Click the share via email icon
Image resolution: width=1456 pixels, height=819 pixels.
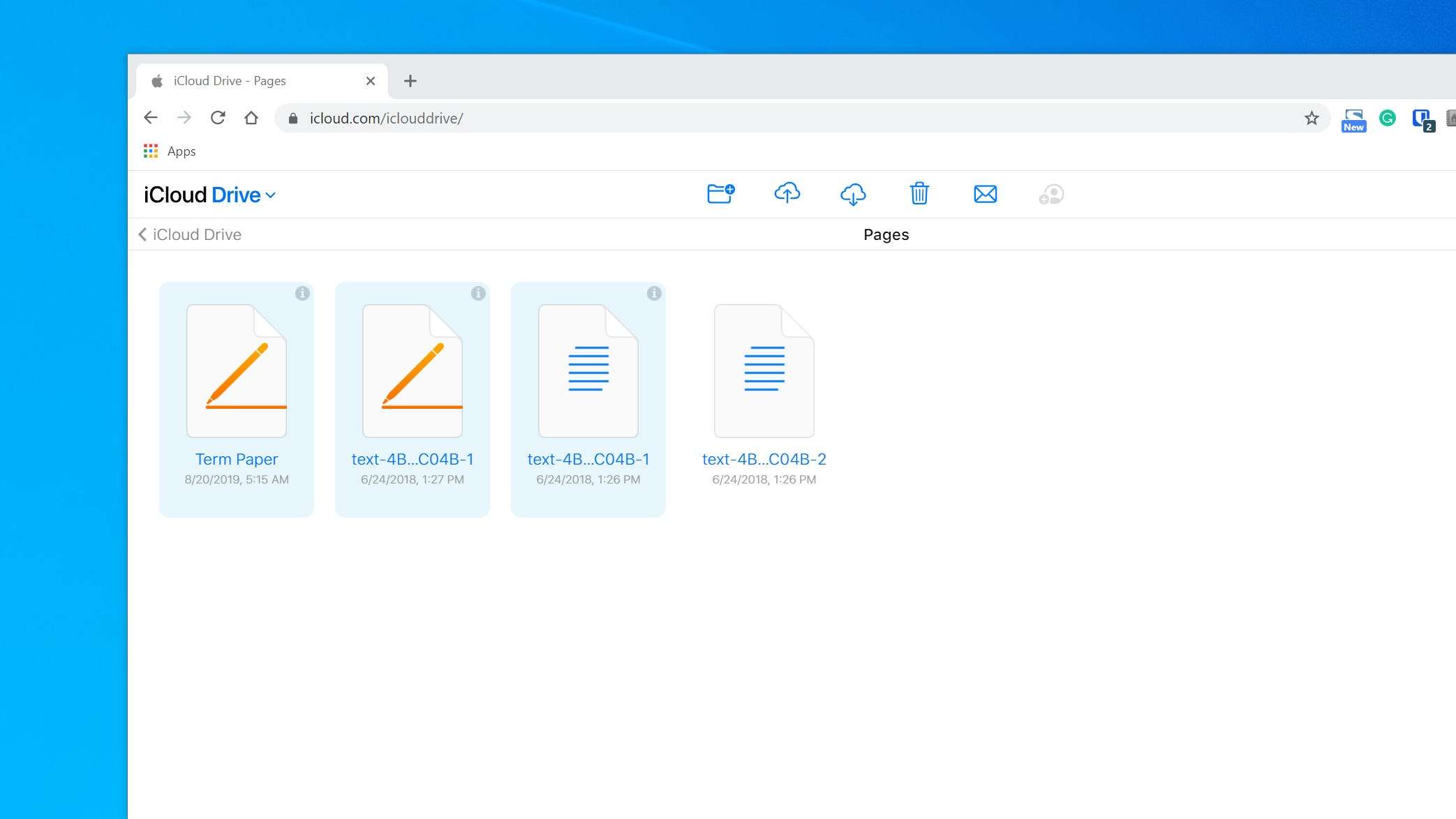[x=986, y=194]
